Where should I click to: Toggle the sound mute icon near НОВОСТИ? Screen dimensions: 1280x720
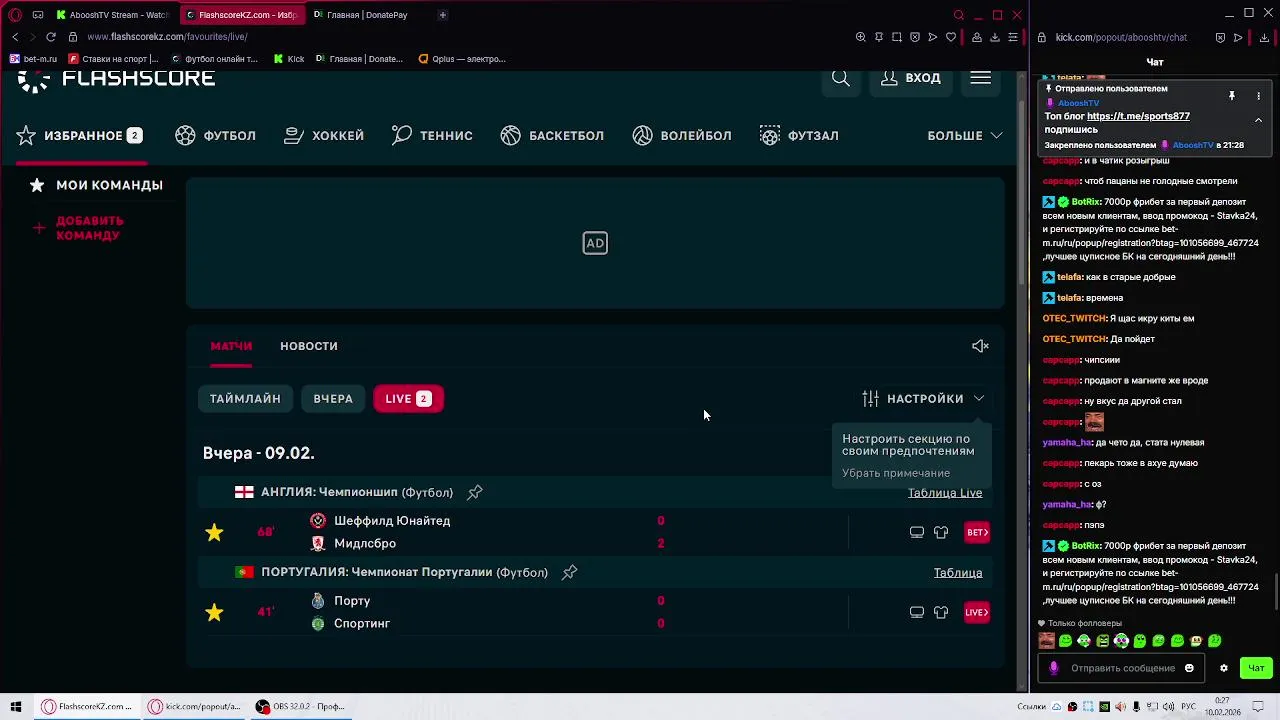pos(980,346)
